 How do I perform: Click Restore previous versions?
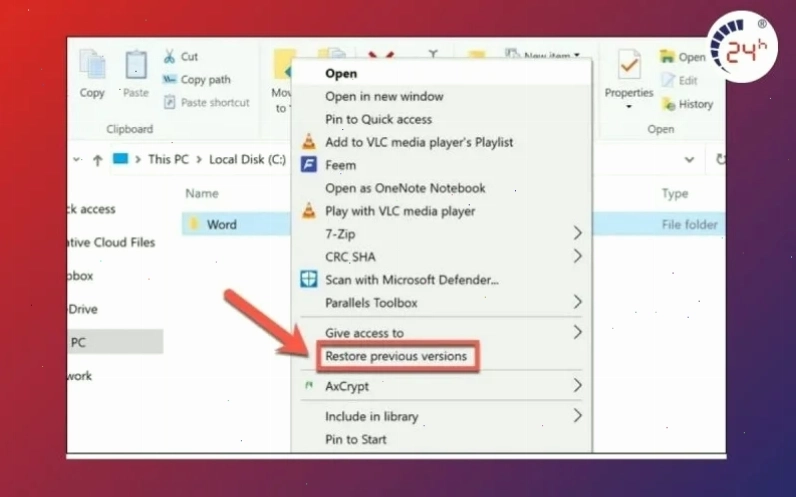(x=396, y=356)
